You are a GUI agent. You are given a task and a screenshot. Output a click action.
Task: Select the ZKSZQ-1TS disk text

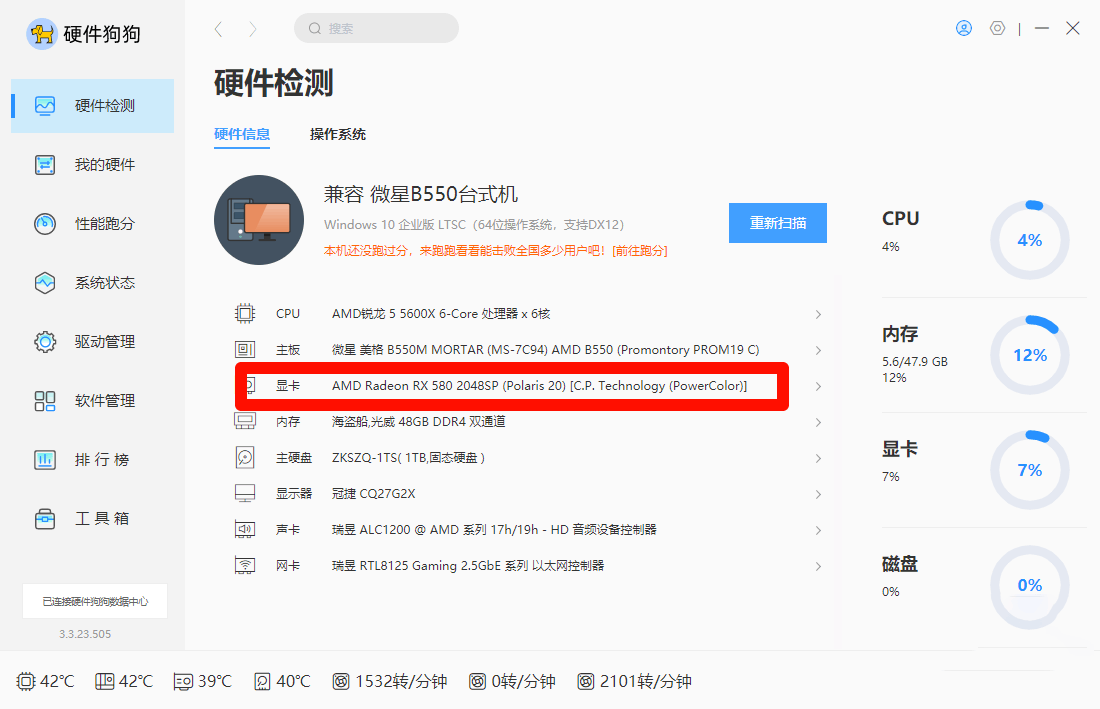point(408,457)
